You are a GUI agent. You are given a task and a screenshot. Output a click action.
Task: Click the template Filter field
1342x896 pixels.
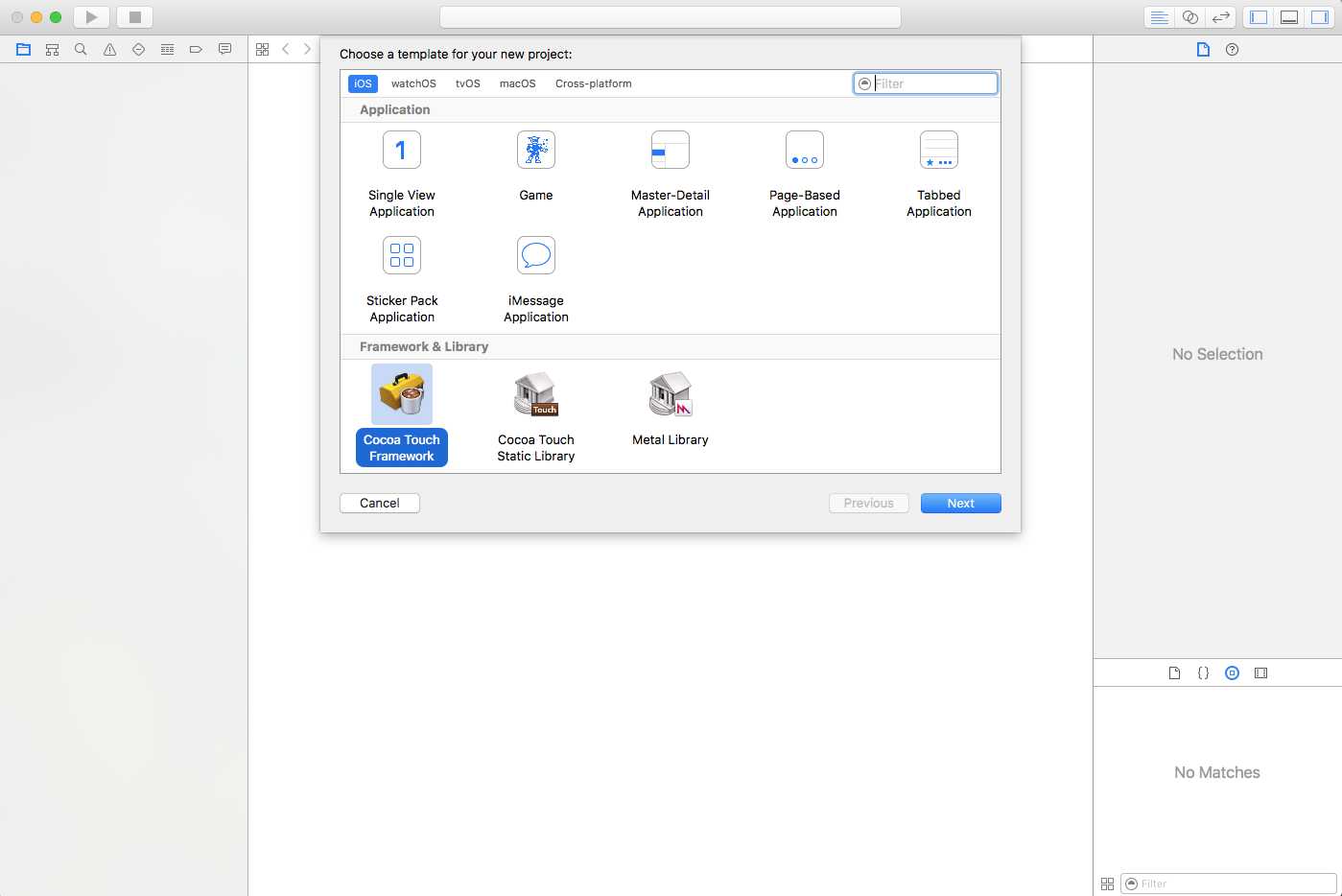pyautogui.click(x=926, y=83)
